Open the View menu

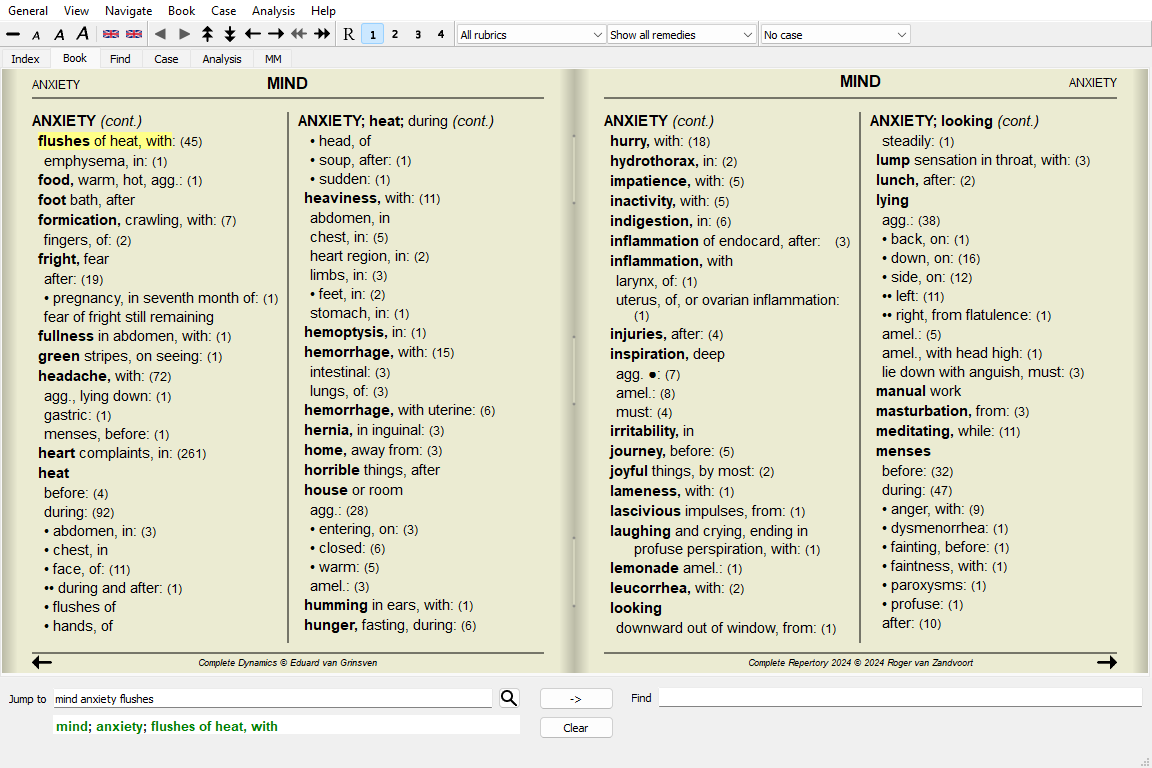coord(76,10)
